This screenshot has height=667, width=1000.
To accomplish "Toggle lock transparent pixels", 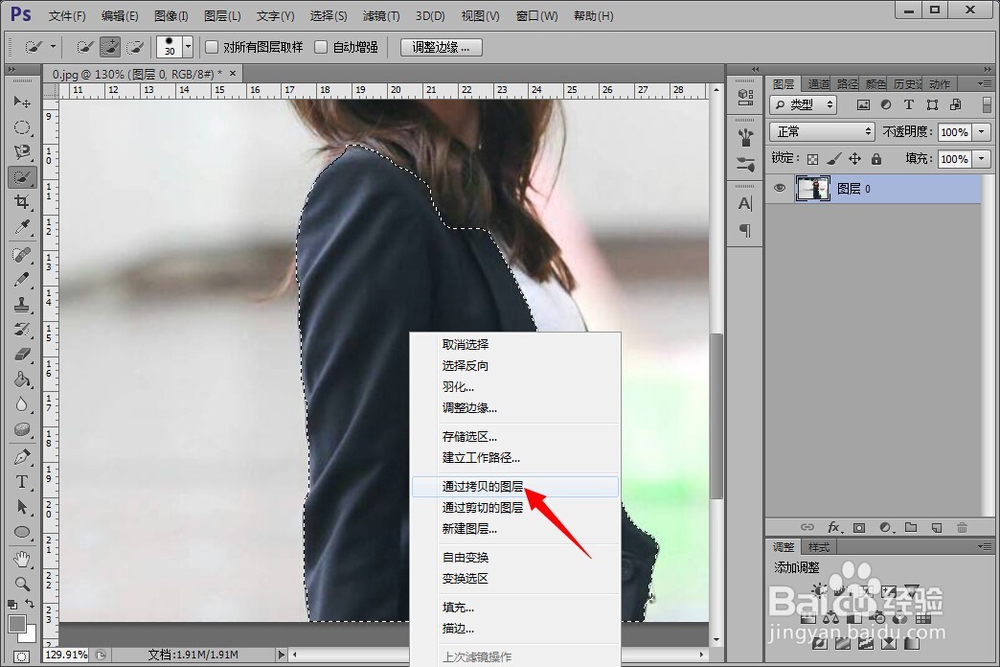I will pos(812,159).
